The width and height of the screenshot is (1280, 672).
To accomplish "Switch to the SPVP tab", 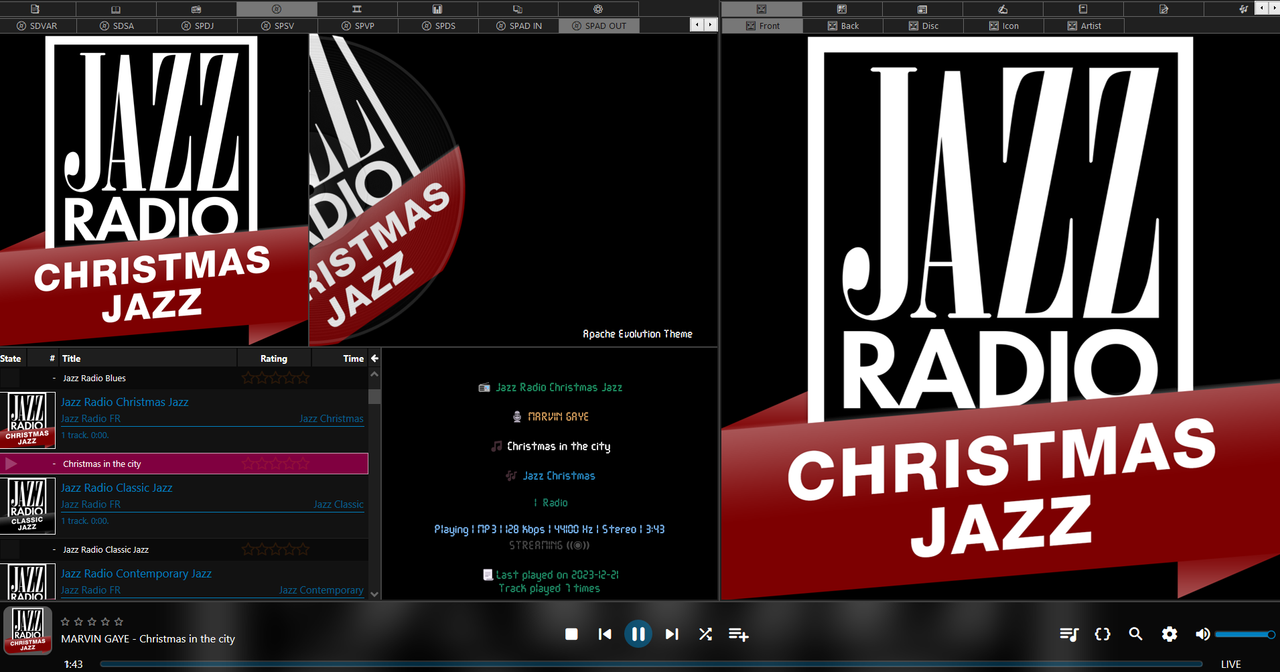I will (358, 25).
